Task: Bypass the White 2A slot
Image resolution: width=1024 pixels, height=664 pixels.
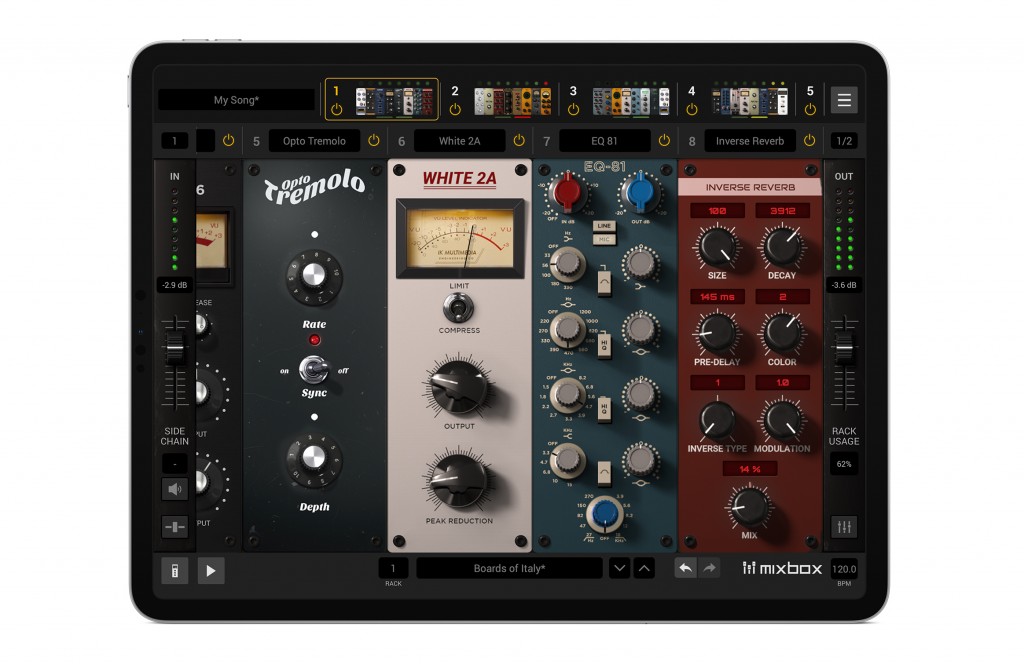Action: click(519, 140)
